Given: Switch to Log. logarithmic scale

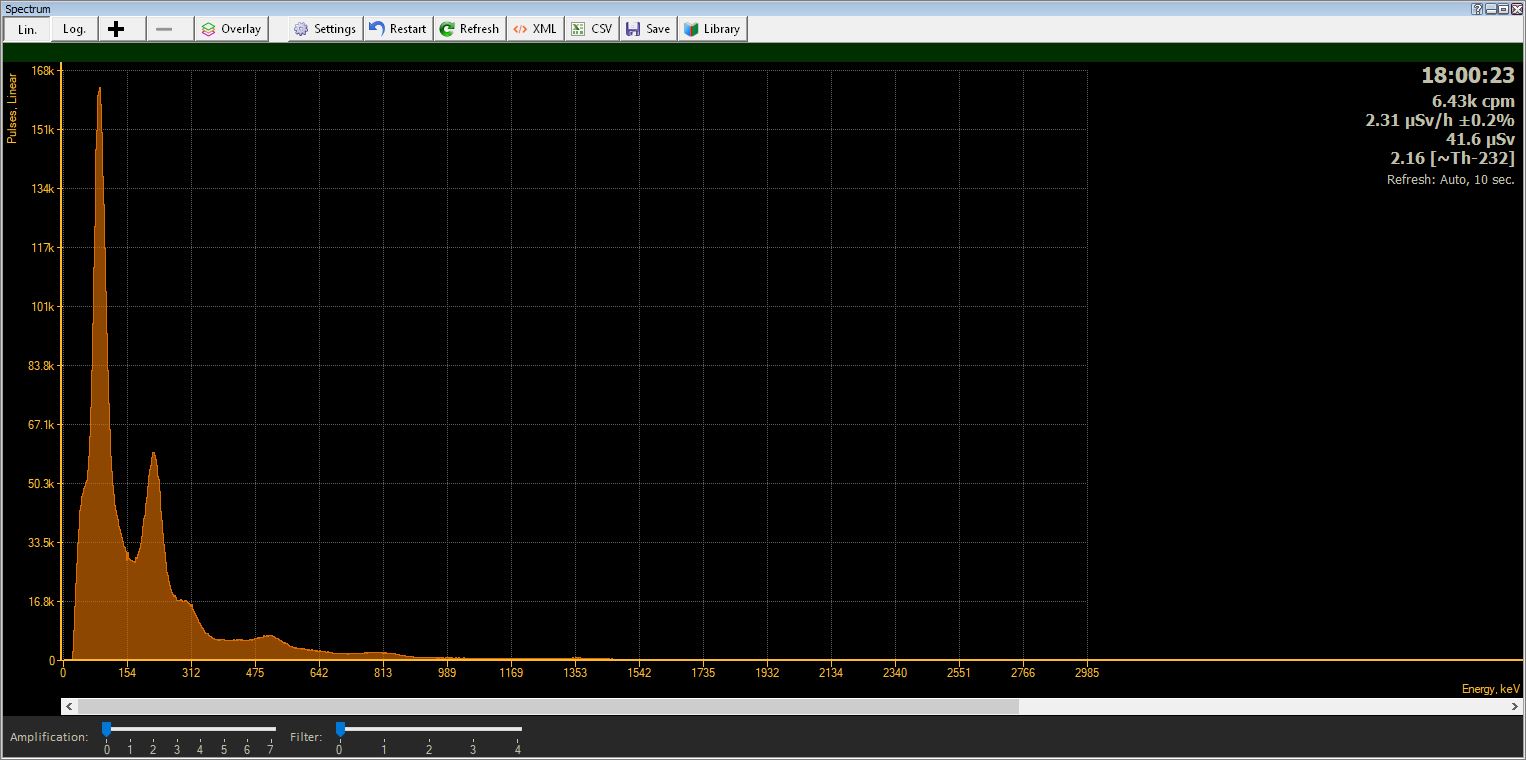Looking at the screenshot, I should pos(74,29).
